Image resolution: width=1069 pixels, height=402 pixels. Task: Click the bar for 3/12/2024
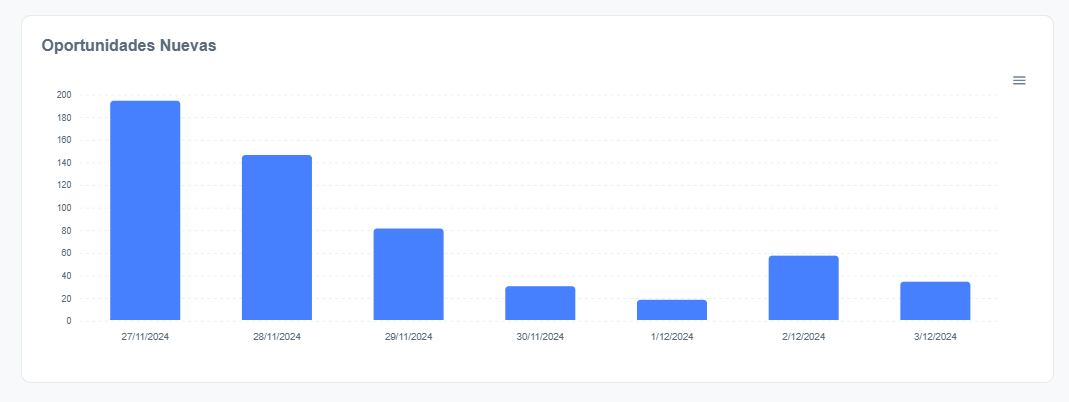[935, 301]
